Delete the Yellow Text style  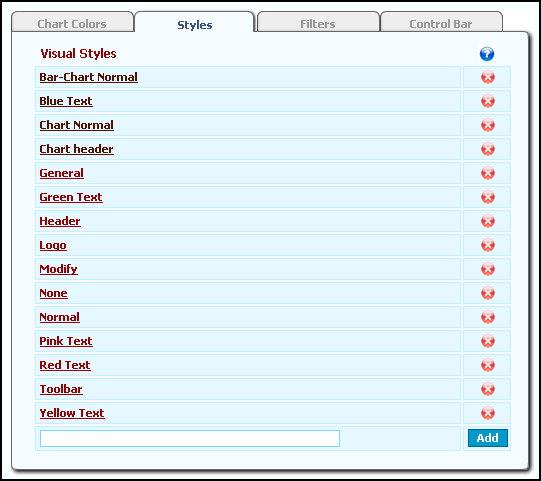pos(488,413)
